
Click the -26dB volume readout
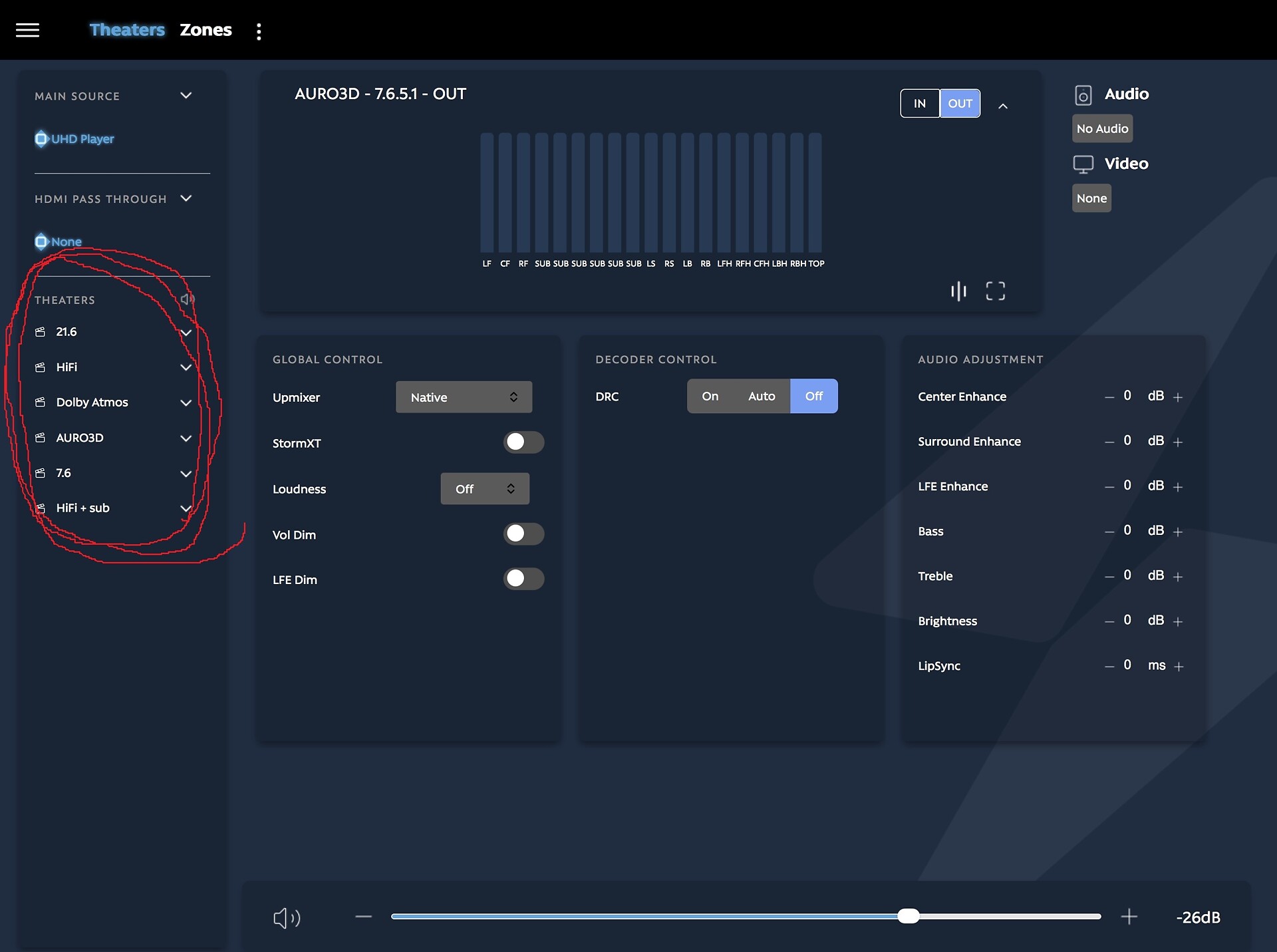tap(1198, 917)
